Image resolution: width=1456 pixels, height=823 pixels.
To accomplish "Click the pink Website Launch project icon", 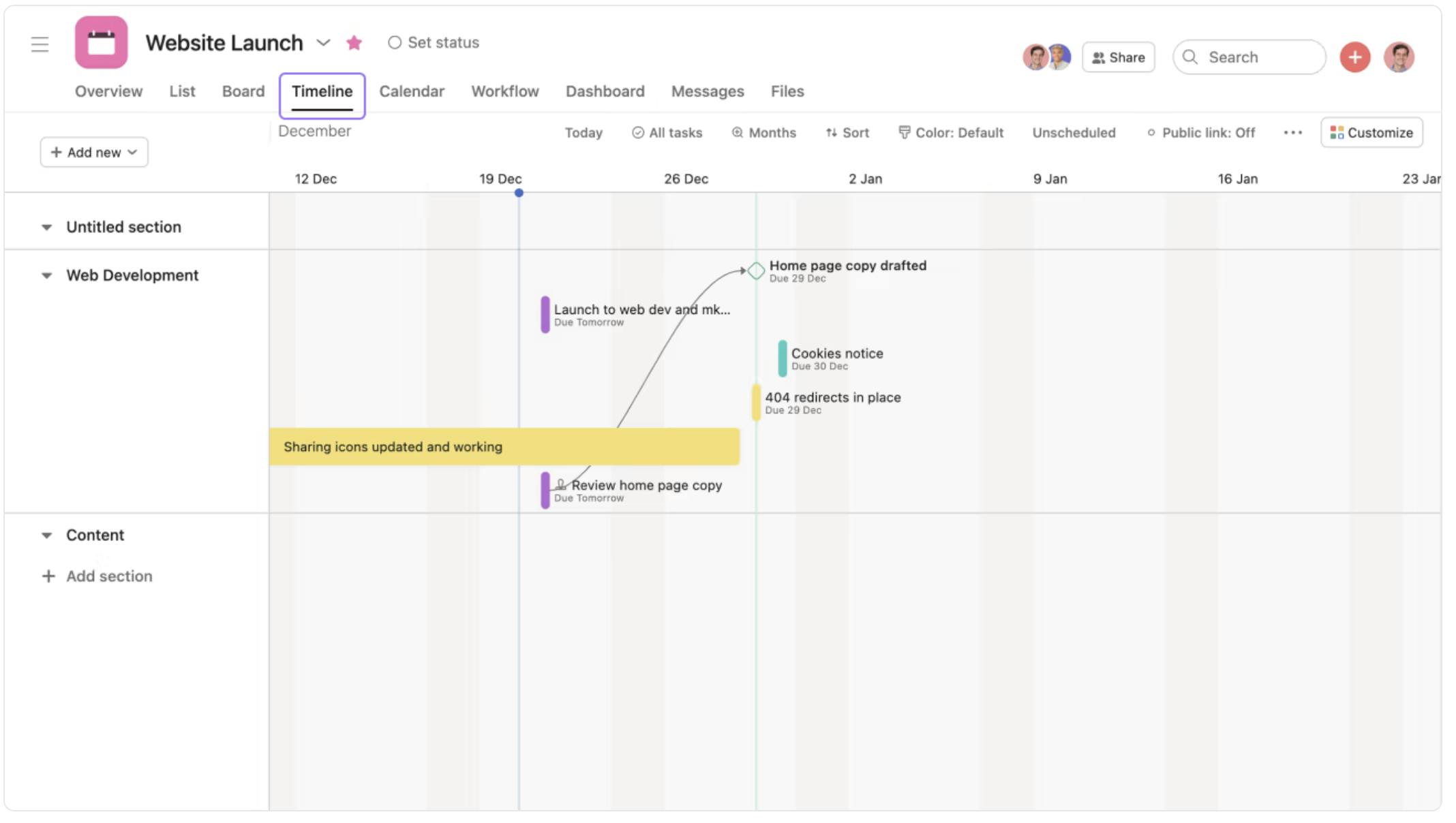I will point(101,42).
